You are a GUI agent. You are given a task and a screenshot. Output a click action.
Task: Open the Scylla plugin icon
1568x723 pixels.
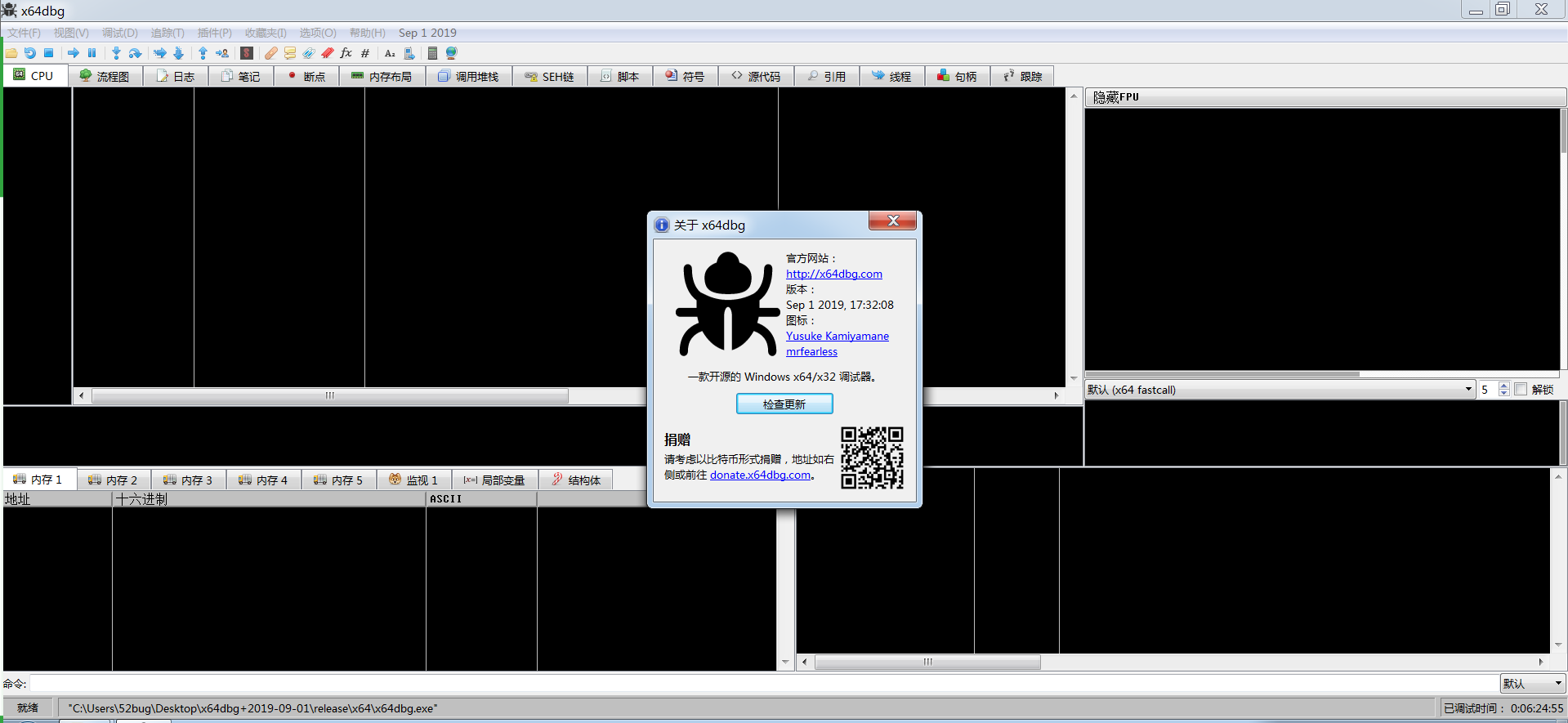[x=247, y=53]
